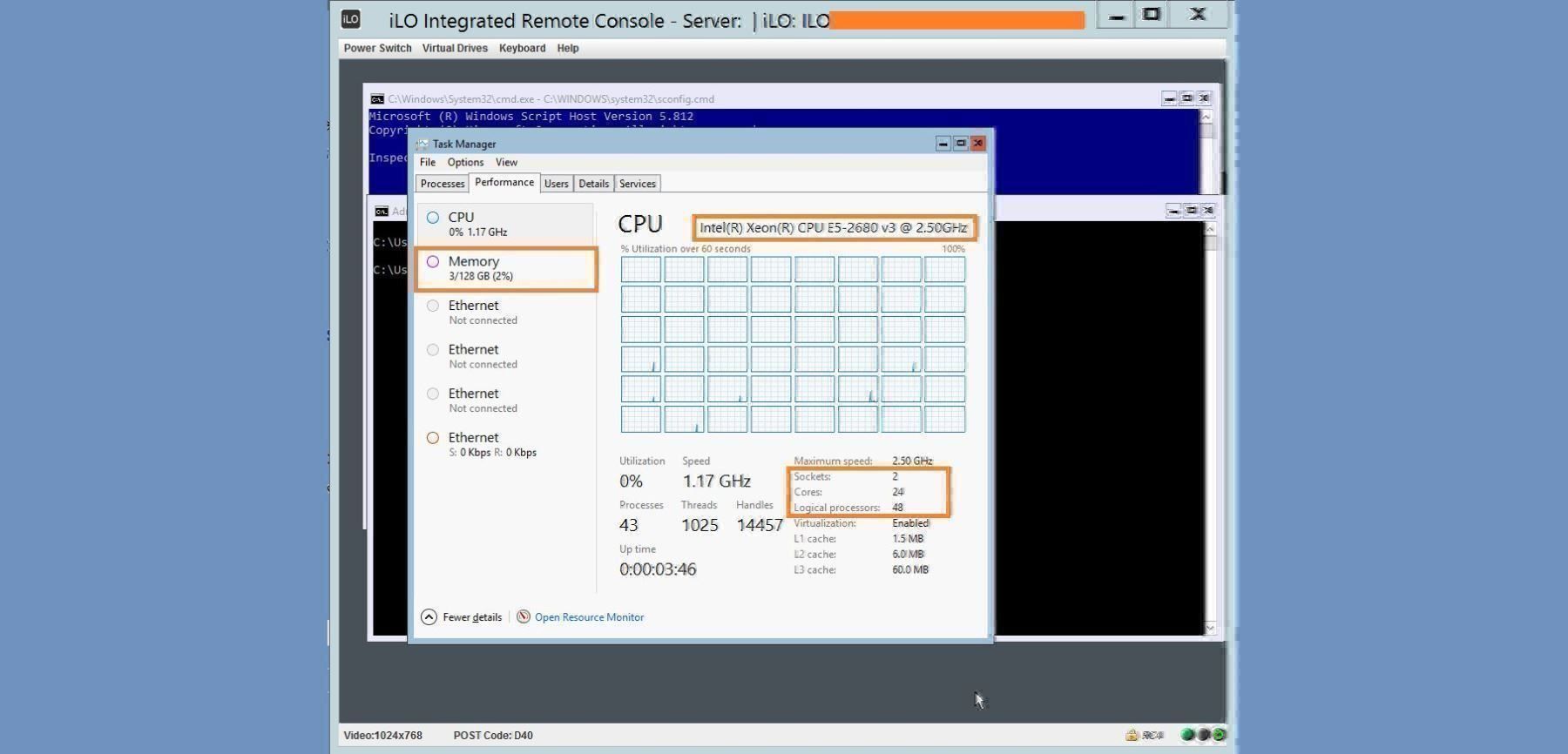Minimize the Task Manager window
This screenshot has height=754, width=1568.
pos(943,144)
